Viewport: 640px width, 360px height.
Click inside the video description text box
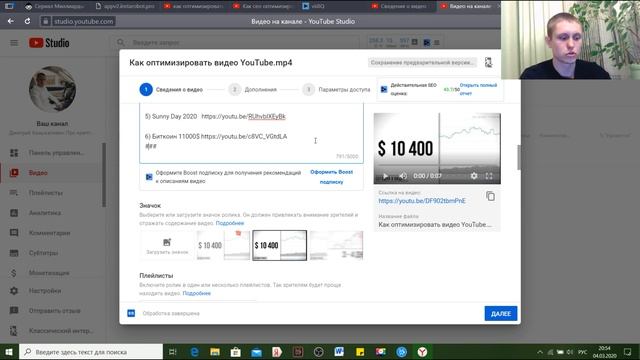[x=251, y=133]
